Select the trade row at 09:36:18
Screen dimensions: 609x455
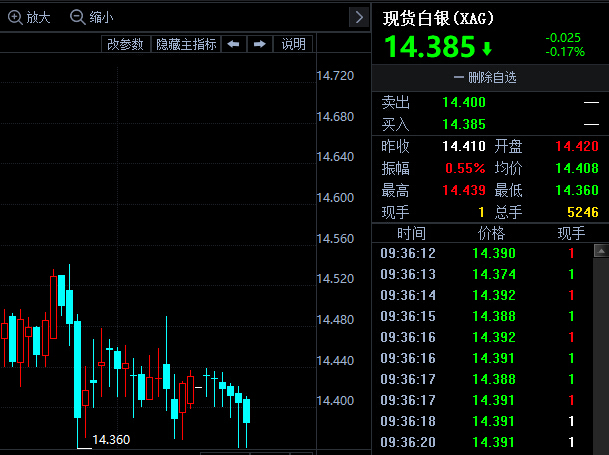click(482, 421)
